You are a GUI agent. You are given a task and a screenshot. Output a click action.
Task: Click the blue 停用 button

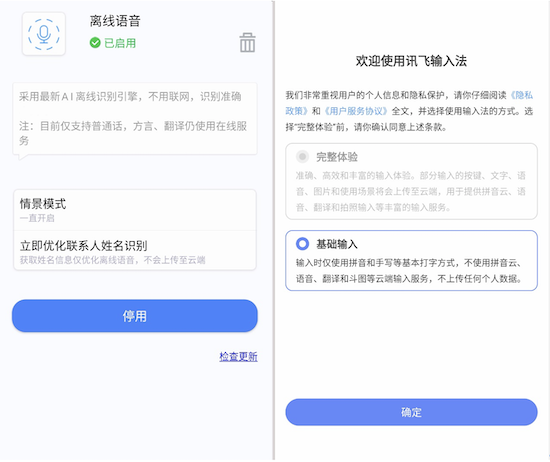[x=135, y=316]
